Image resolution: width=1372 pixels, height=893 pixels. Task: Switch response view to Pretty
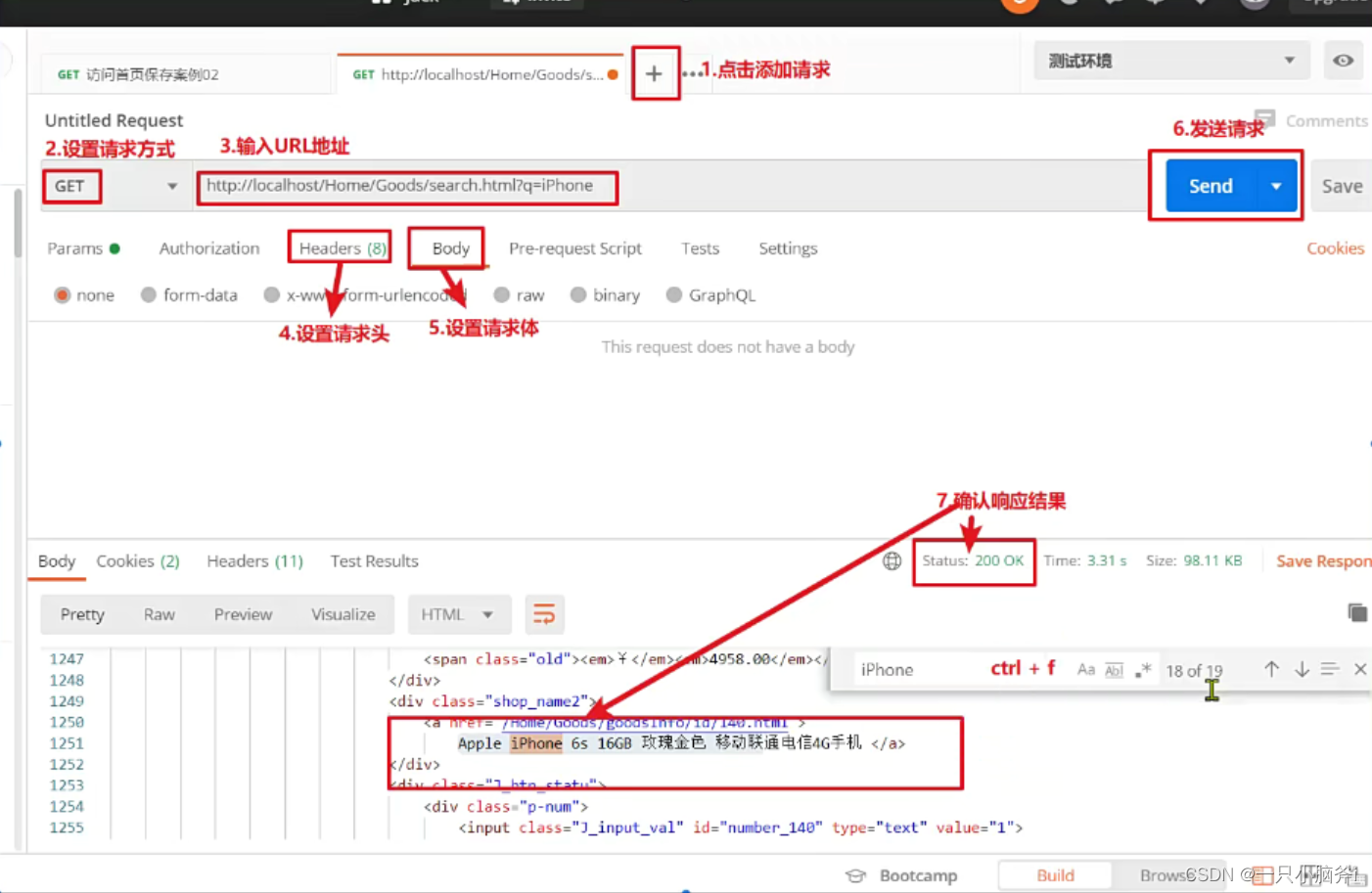82,614
